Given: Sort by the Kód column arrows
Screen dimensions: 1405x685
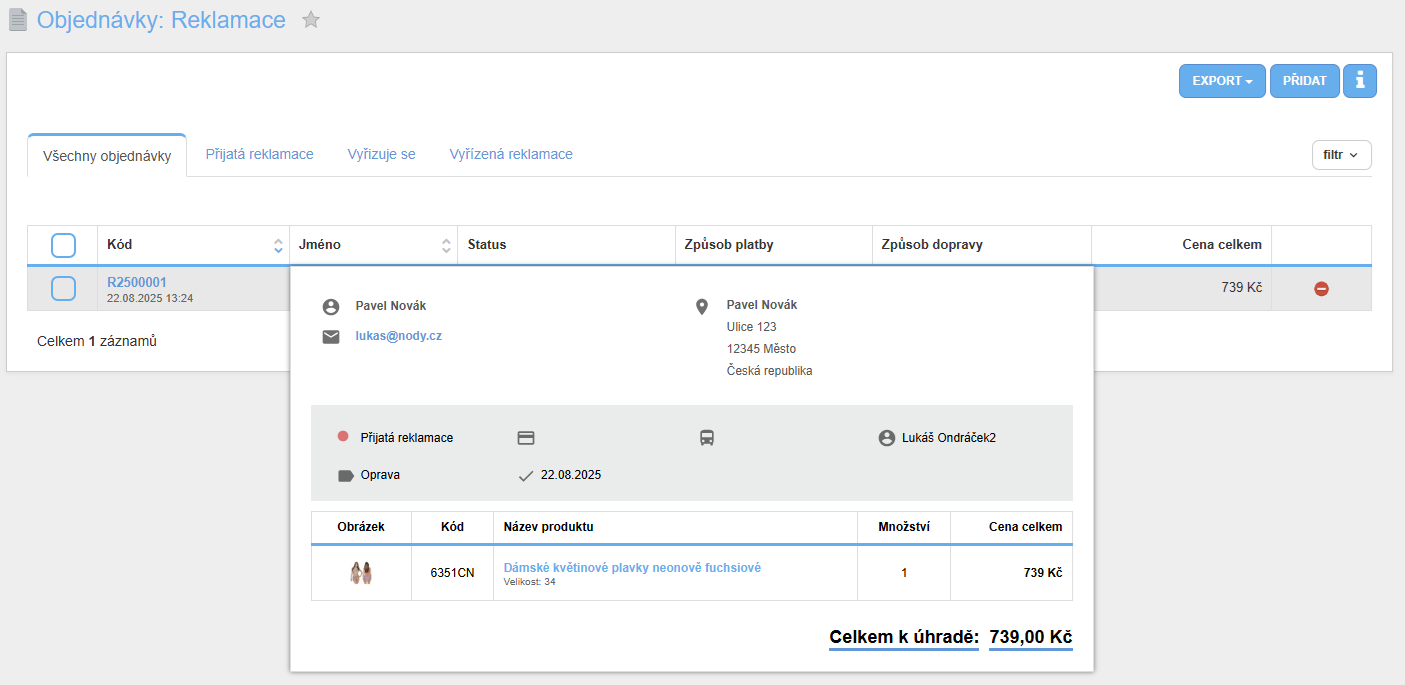Looking at the screenshot, I should pos(278,245).
